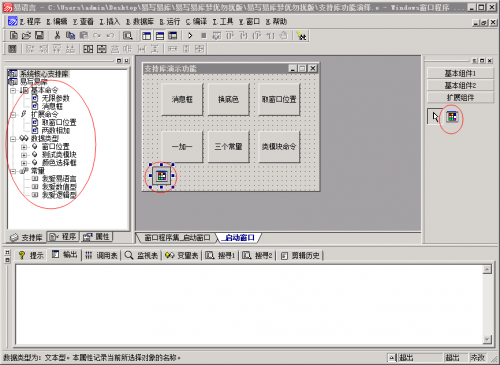500x365 pixels.
Task: Click the Paste clipboard icon
Action: pos(84,35)
